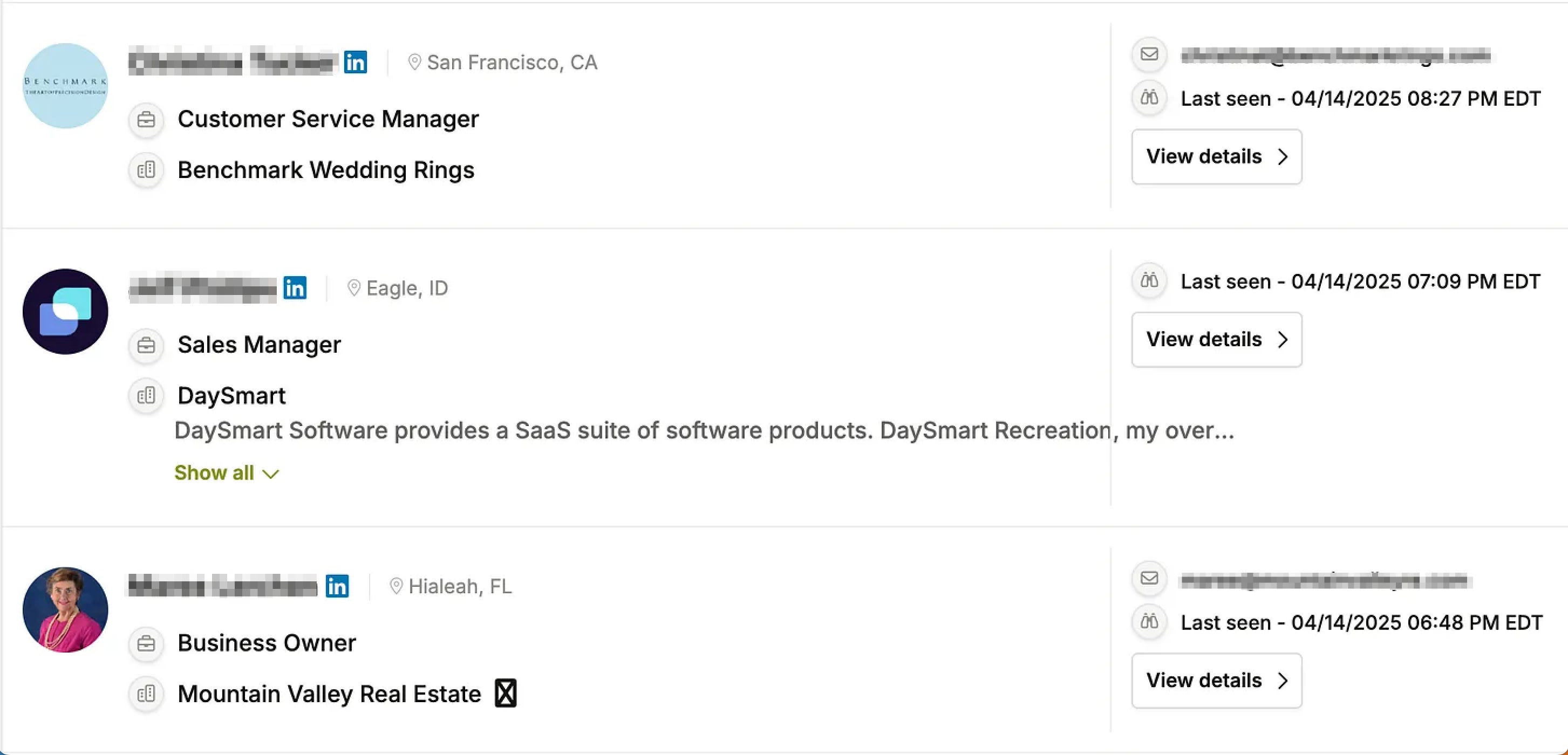Click binoculars icon beside 06:48 PM last seen
This screenshot has width=1568, height=755.
point(1149,622)
